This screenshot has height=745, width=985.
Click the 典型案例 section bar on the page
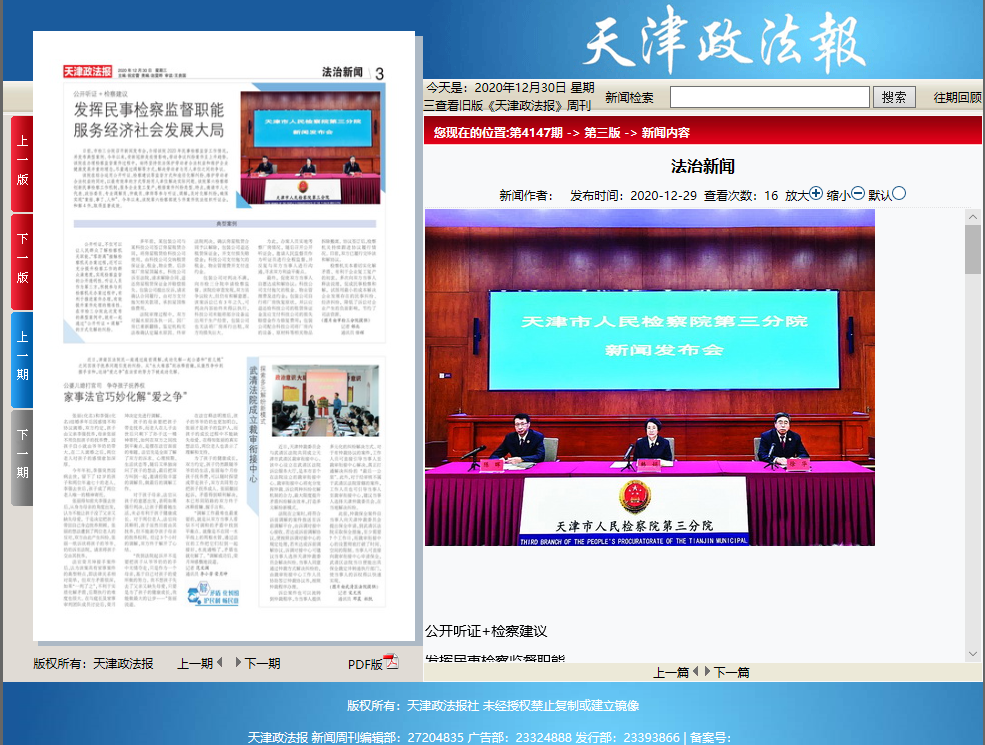225,224
